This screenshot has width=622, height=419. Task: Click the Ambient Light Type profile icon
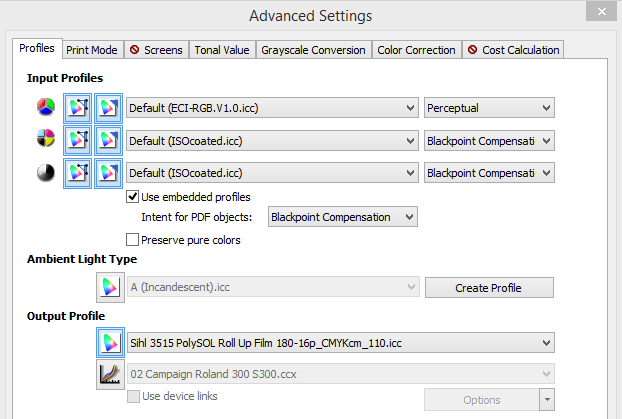point(108,288)
